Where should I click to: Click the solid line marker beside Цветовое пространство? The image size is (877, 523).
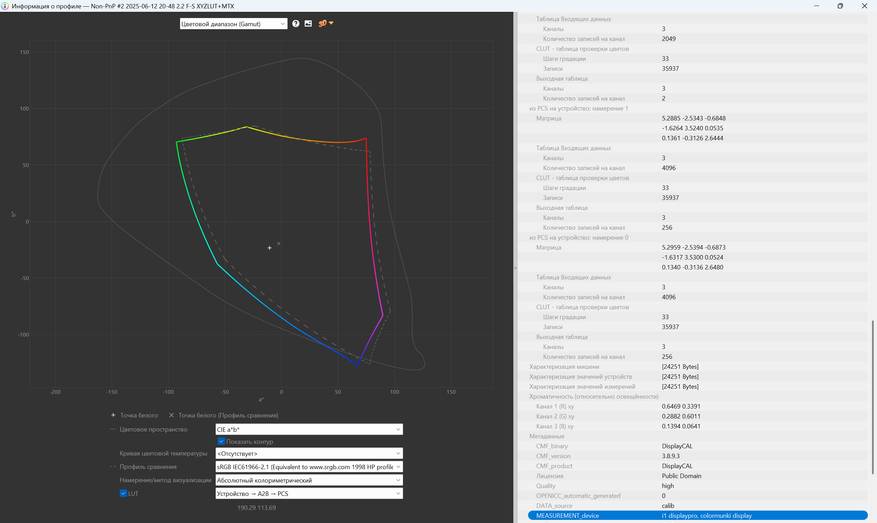pyautogui.click(x=114, y=429)
